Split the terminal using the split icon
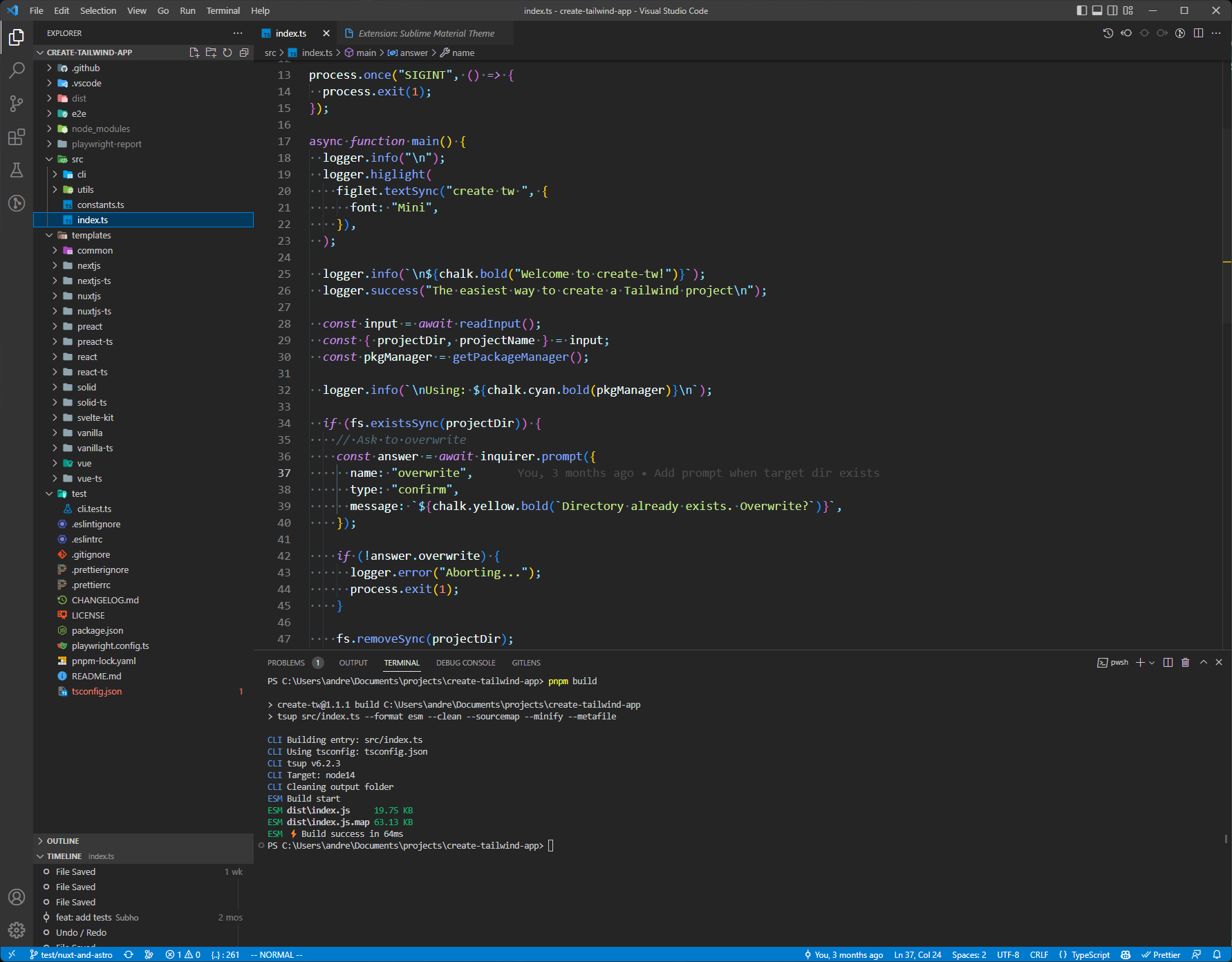Screen dimensions: 1232x962 (x=1168, y=662)
